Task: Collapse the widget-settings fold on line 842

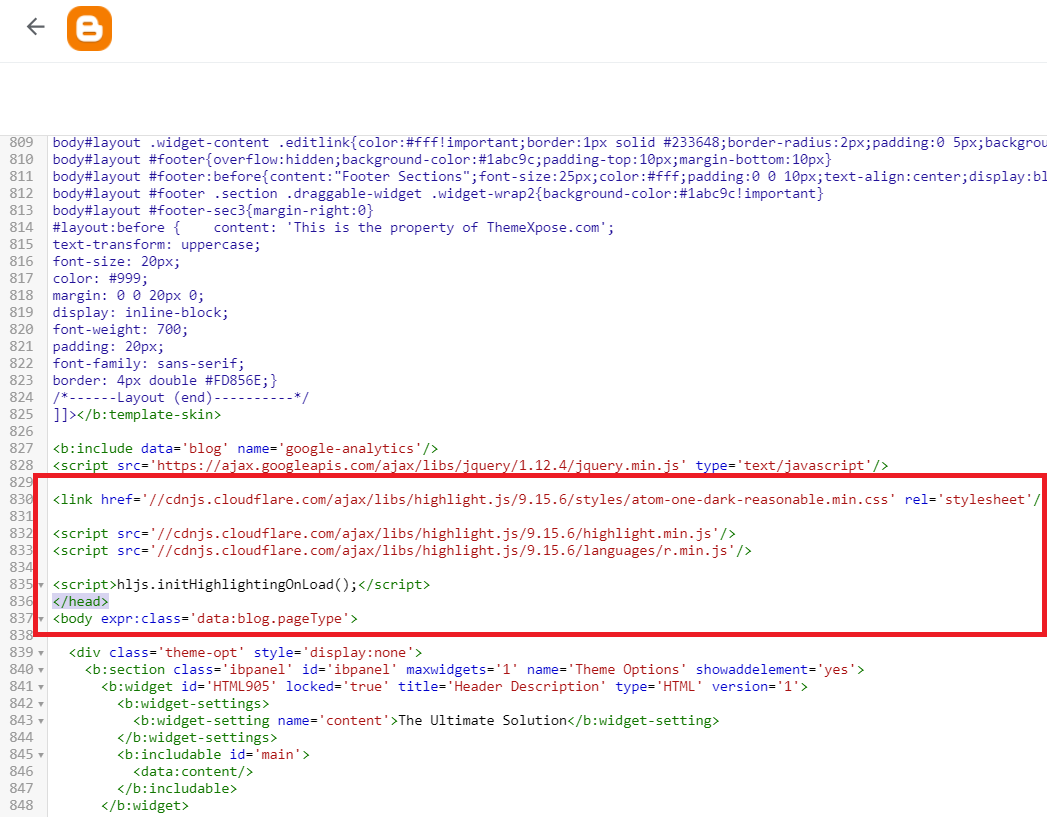Action: [x=41, y=703]
